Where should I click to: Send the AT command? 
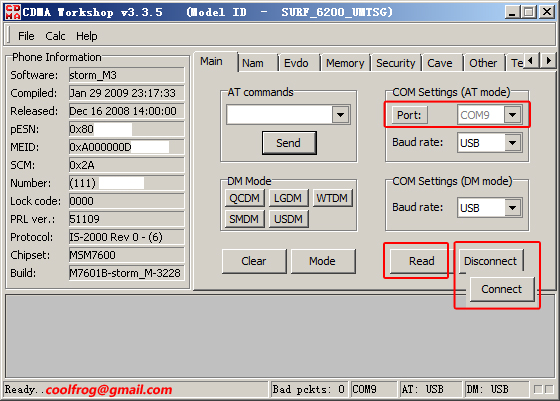coord(289,143)
